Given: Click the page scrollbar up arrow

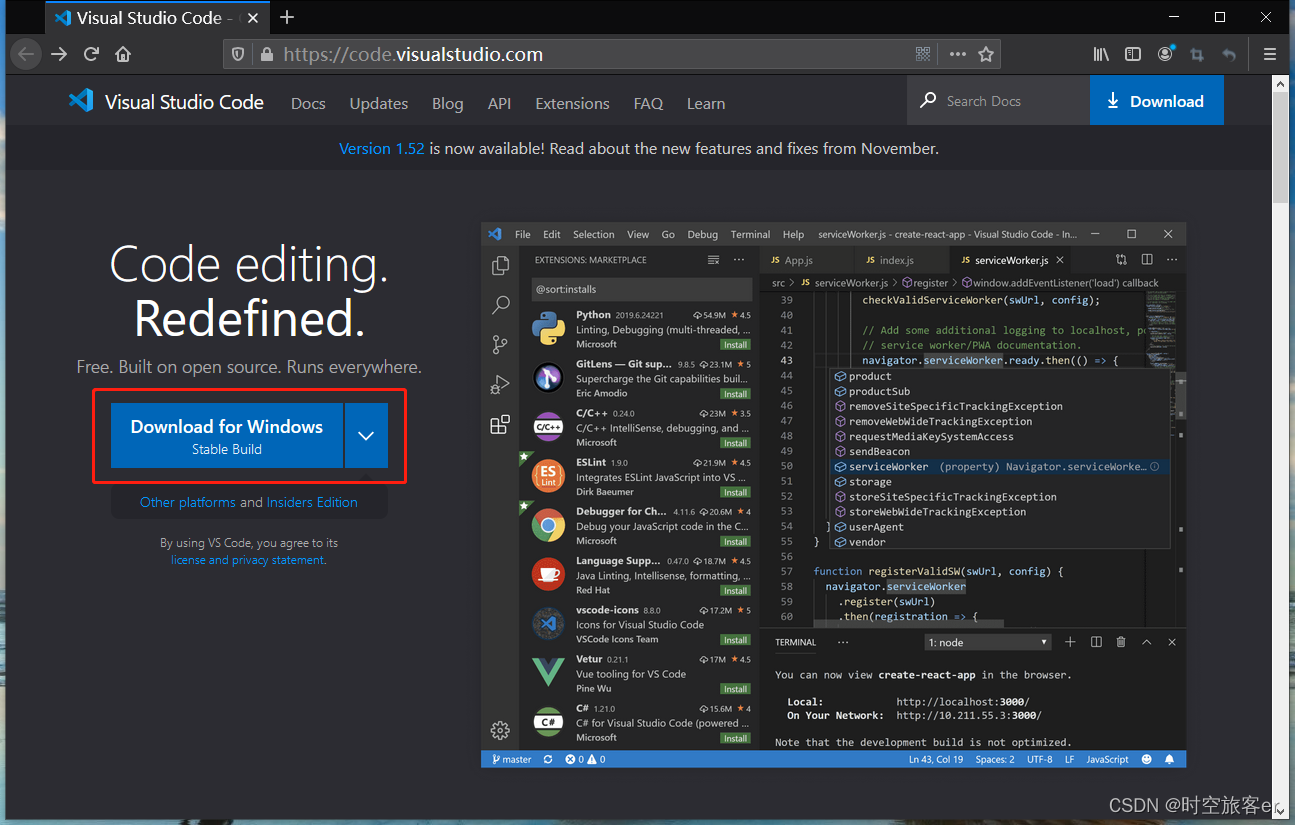Looking at the screenshot, I should tap(1281, 85).
